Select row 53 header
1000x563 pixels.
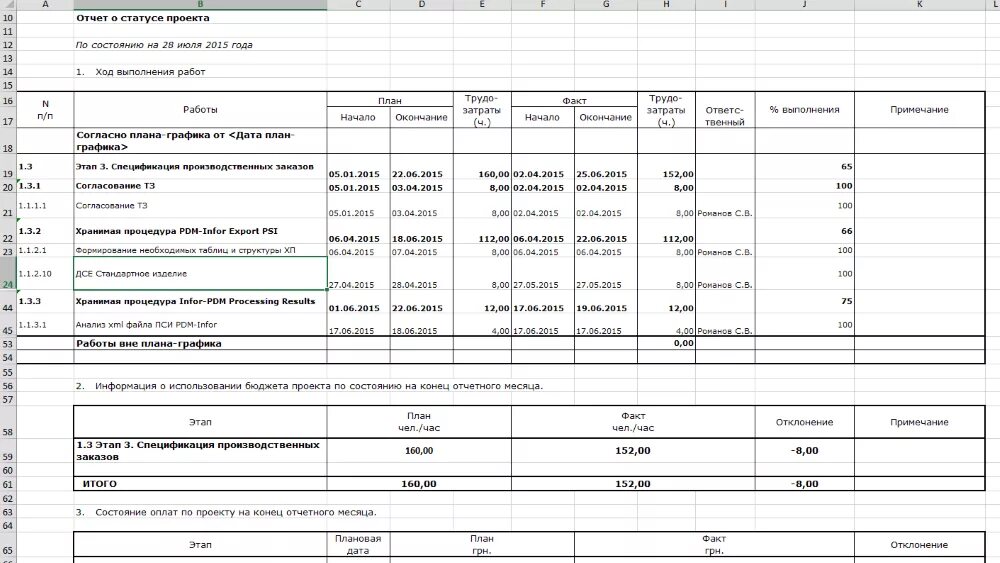tap(8, 344)
